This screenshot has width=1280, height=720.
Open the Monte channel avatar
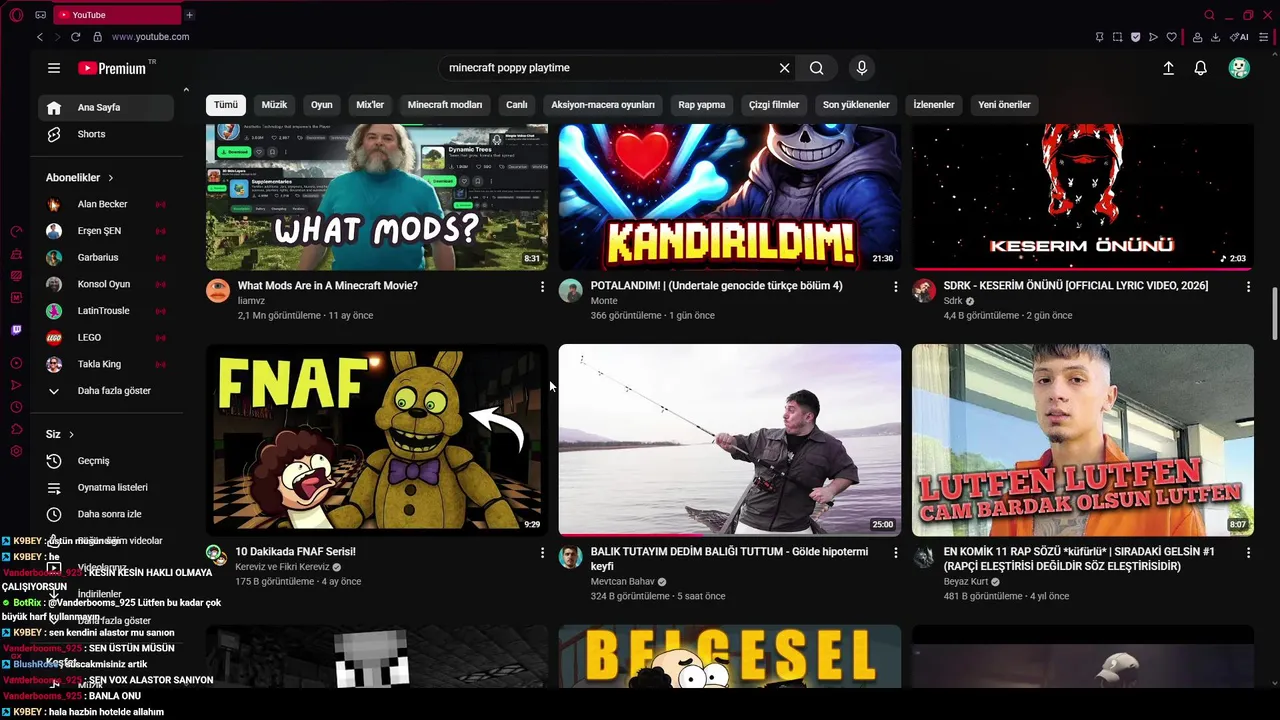[x=570, y=291]
